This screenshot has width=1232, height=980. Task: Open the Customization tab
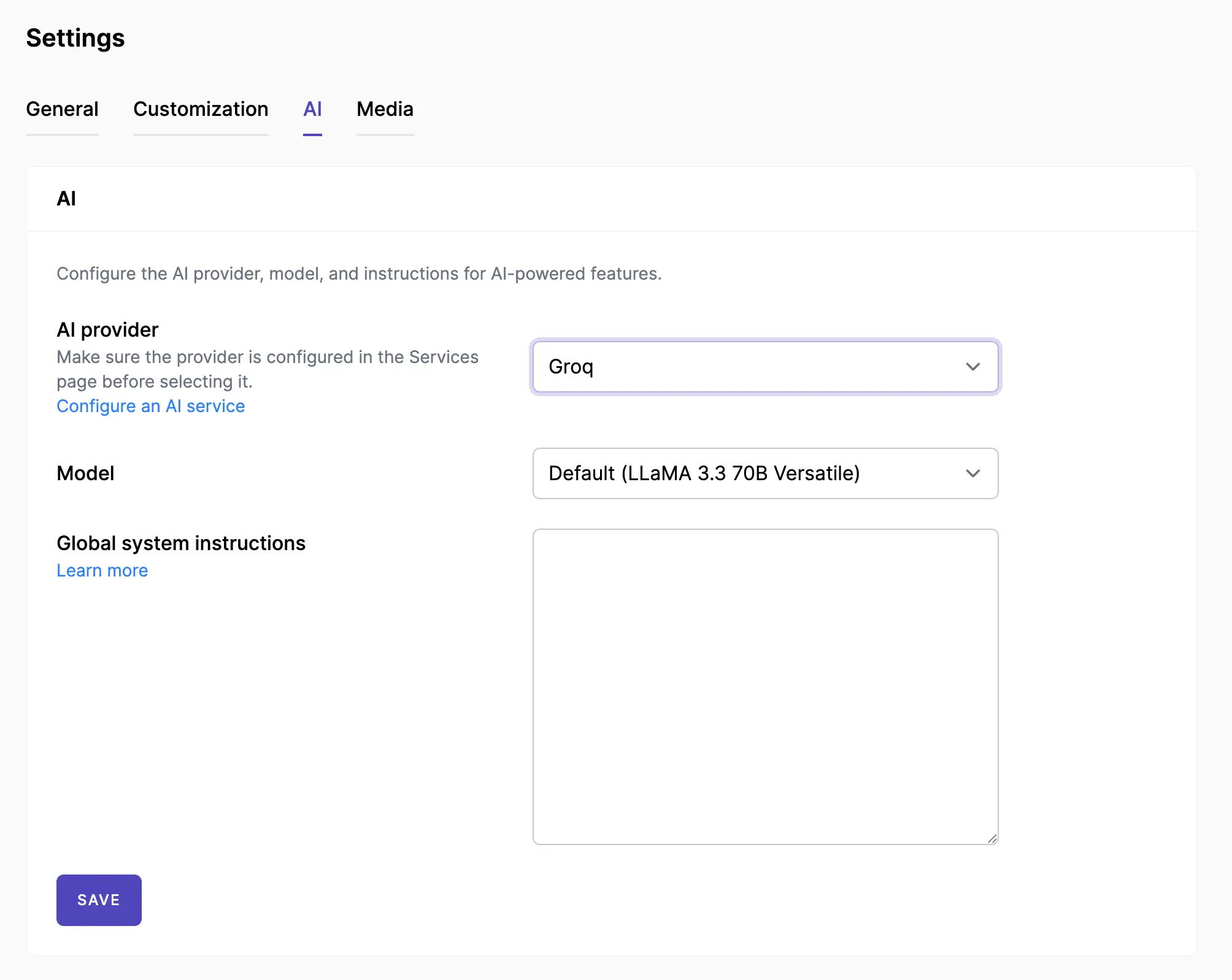pos(201,109)
